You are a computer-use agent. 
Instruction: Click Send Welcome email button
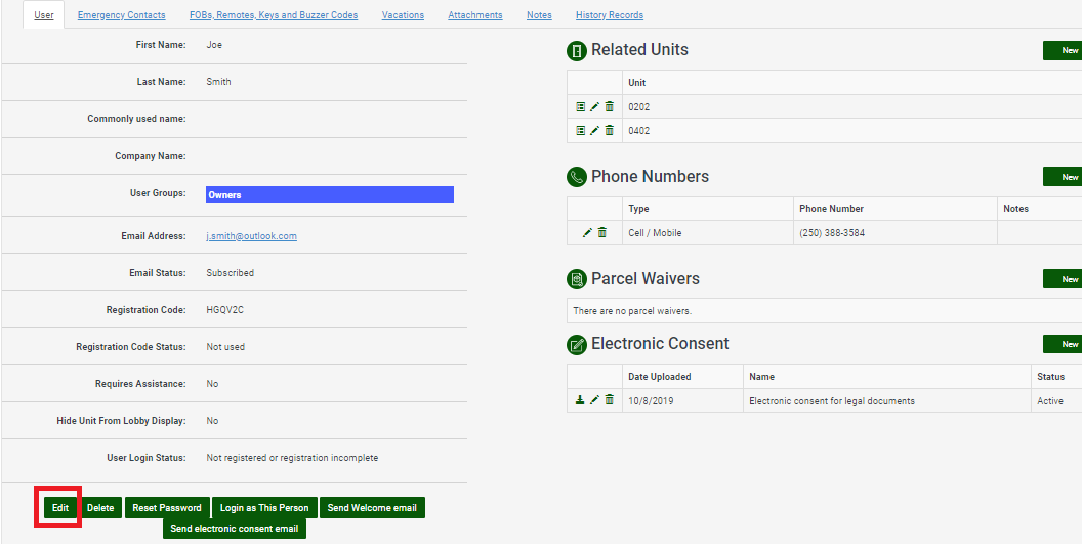(372, 508)
